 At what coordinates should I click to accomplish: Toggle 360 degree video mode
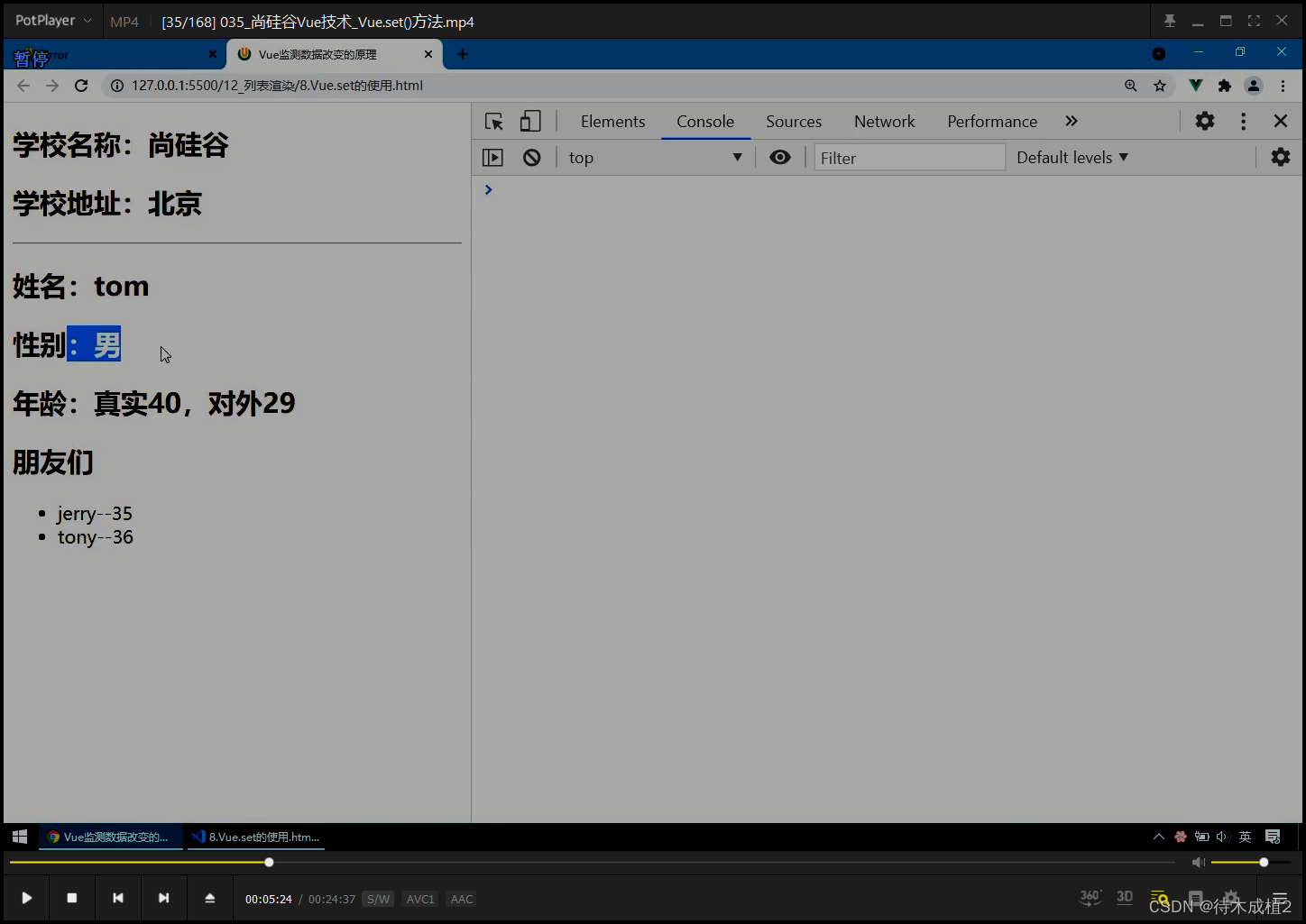pyautogui.click(x=1090, y=898)
